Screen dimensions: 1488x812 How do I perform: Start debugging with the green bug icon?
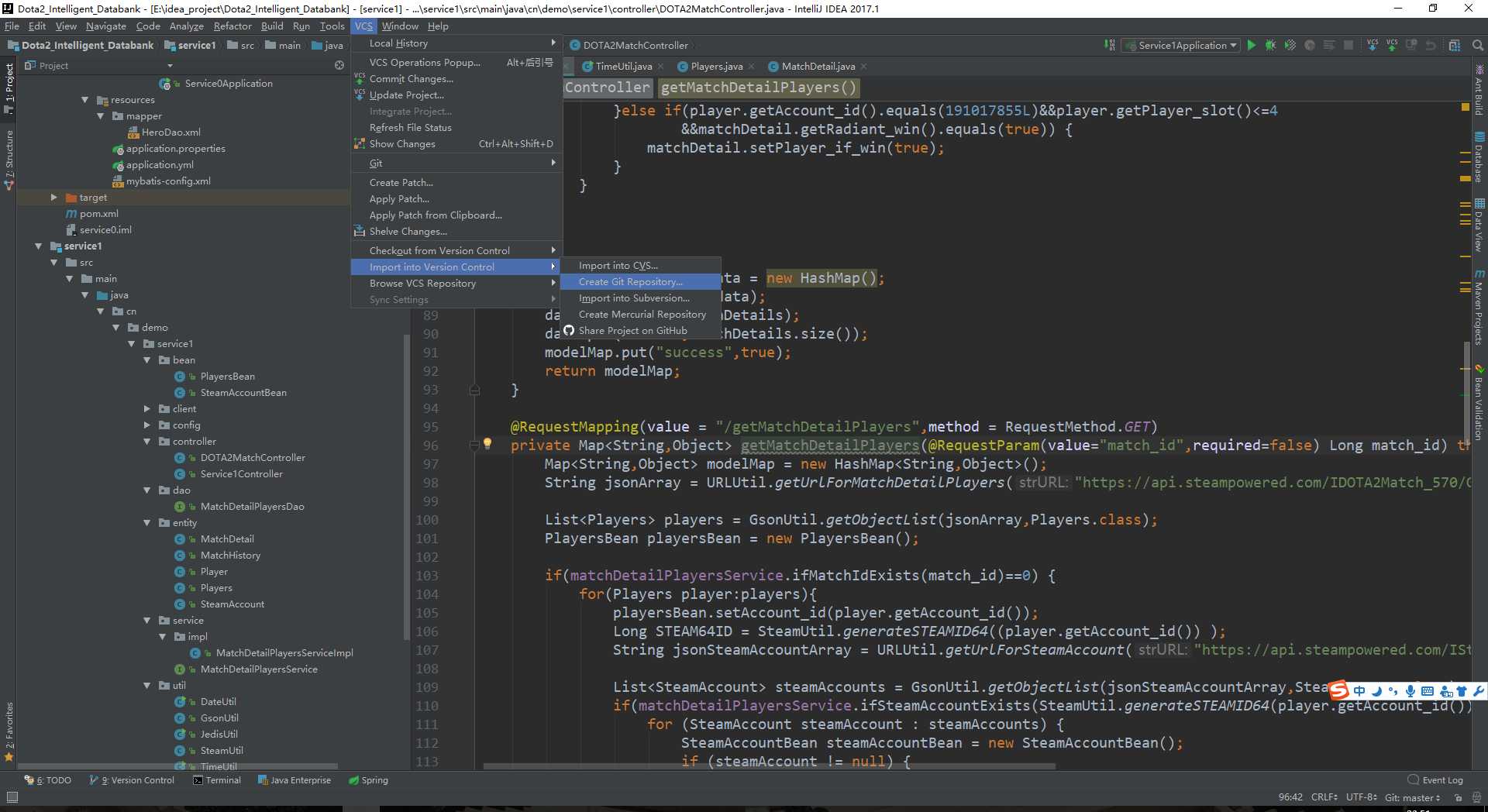[1270, 46]
